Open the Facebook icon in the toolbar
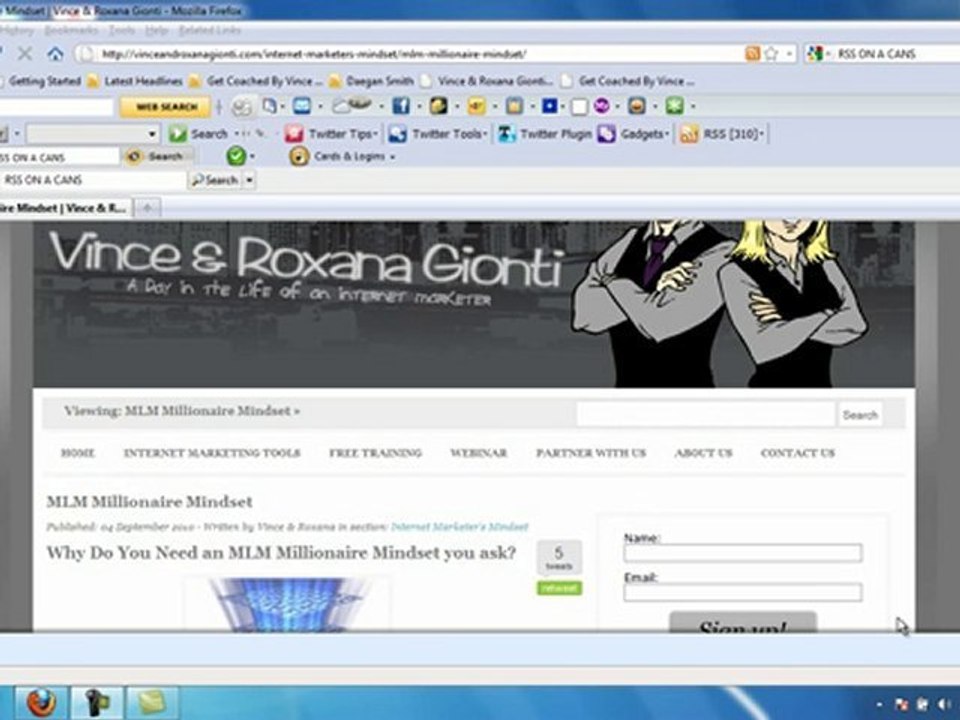Viewport: 960px width, 720px height. (400, 106)
